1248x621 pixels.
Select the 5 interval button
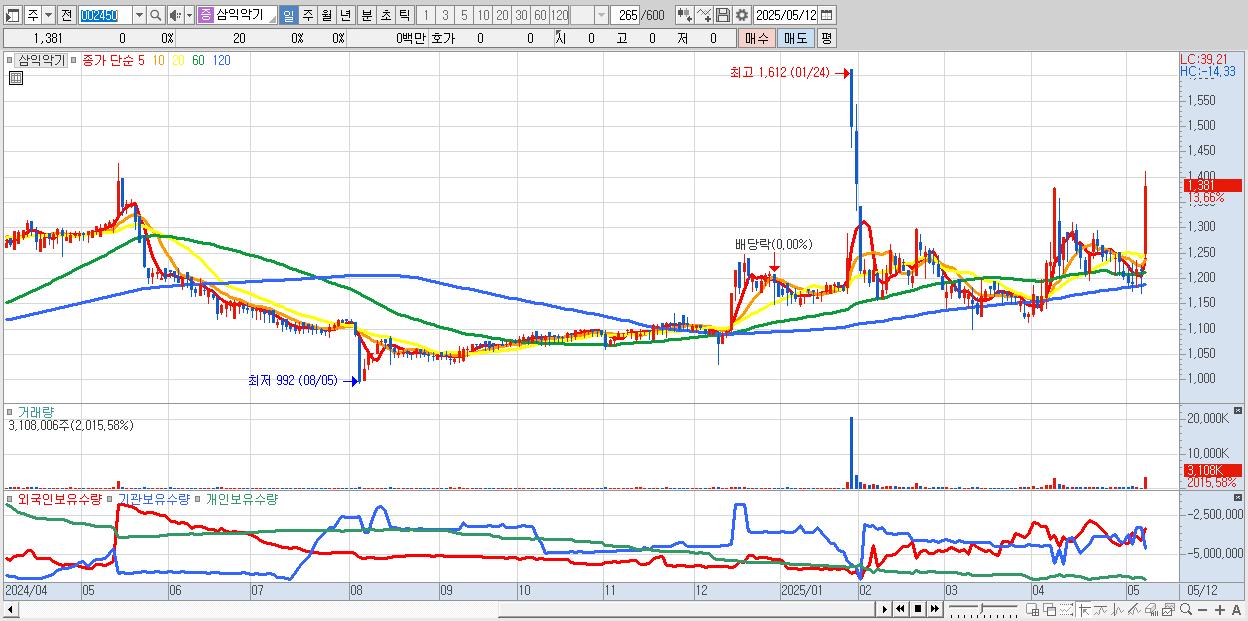click(x=464, y=15)
